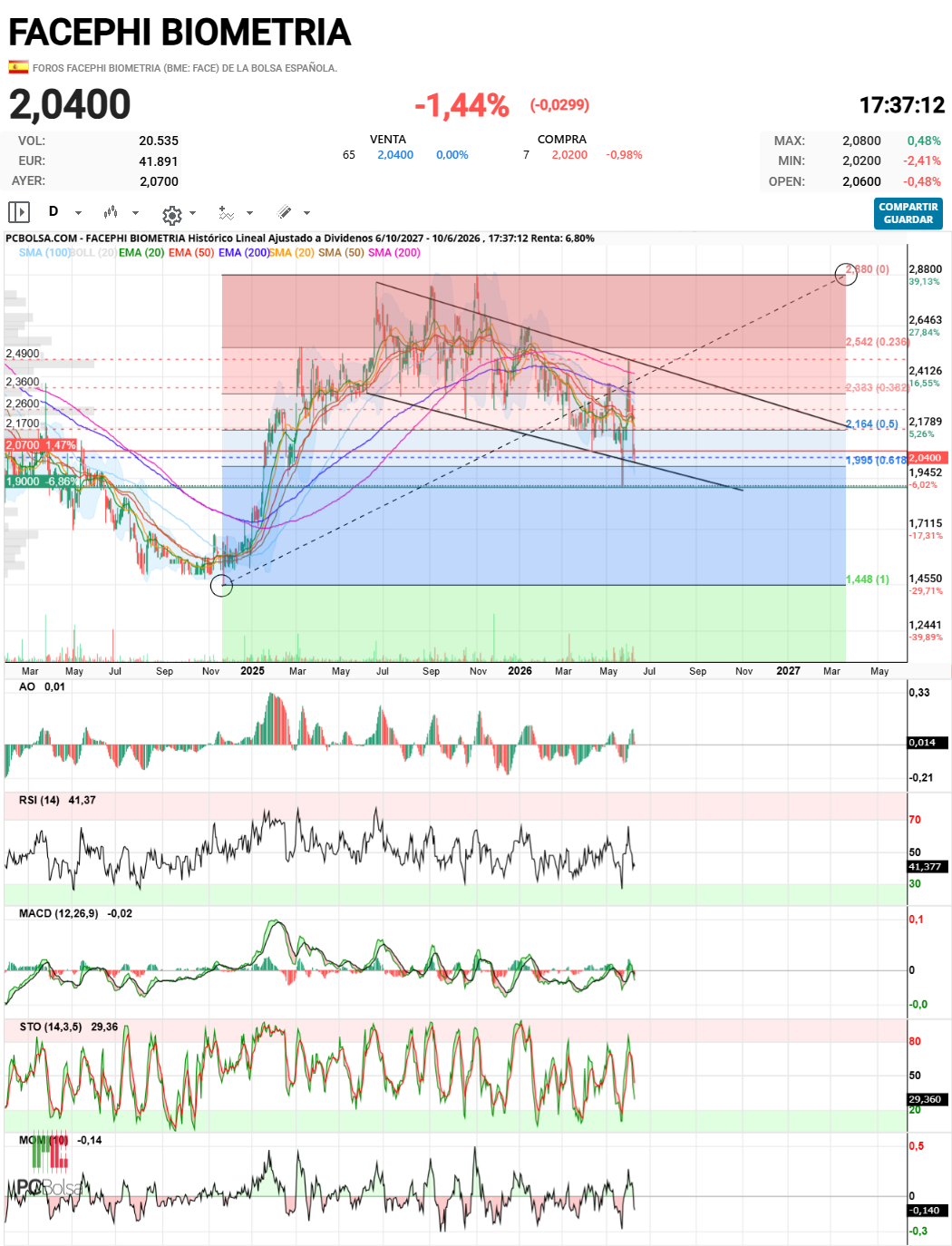Image resolution: width=952 pixels, height=1246 pixels.
Task: Click the EUR value 41.891
Action: tap(159, 161)
